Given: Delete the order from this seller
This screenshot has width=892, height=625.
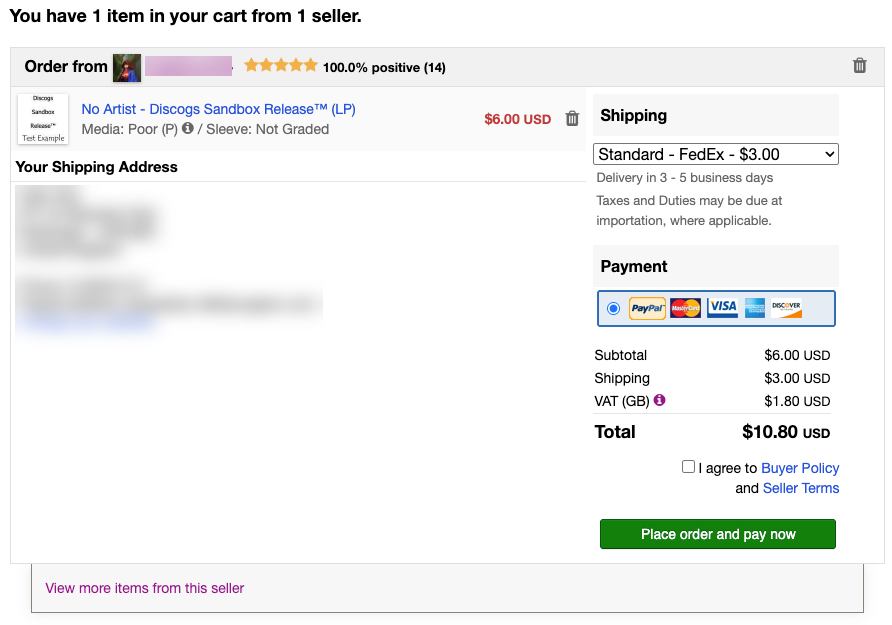Looking at the screenshot, I should (859, 64).
